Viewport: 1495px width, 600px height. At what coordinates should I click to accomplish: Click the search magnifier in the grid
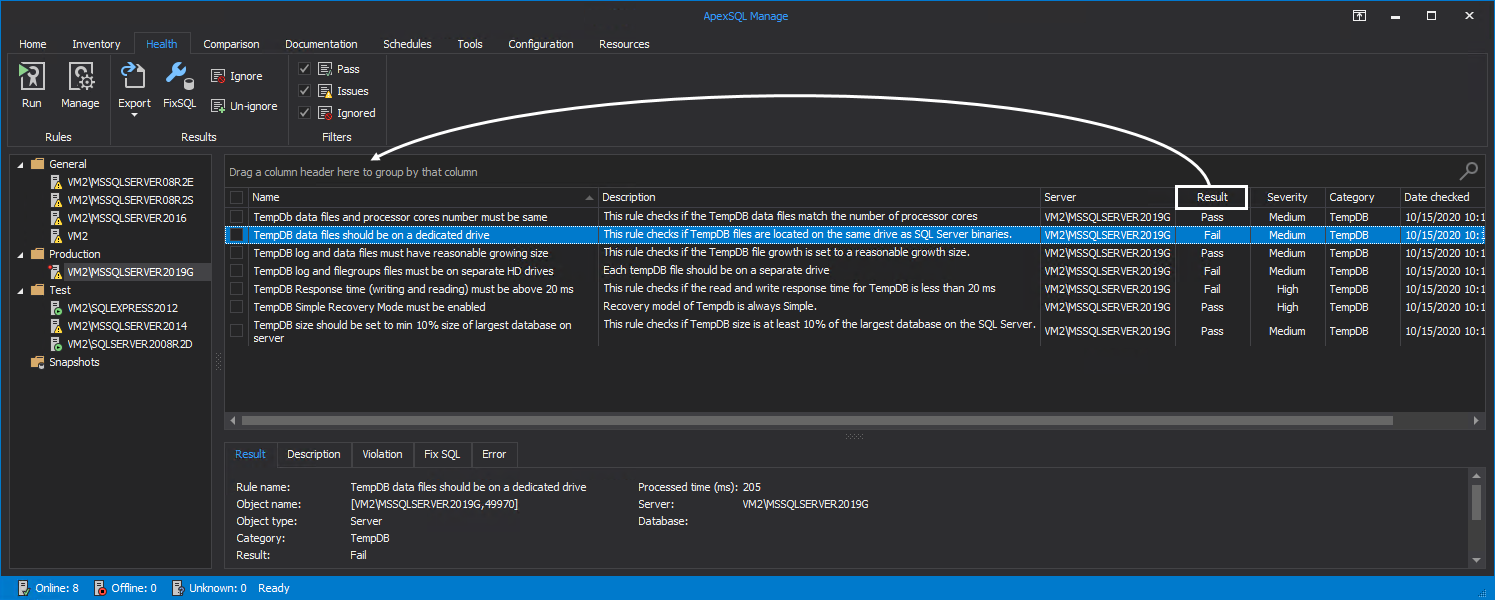click(1469, 171)
